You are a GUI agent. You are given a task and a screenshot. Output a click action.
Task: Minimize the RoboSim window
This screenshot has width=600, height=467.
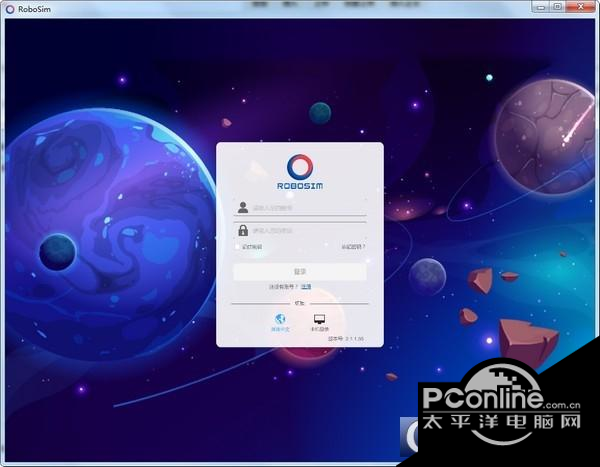pos(541,7)
